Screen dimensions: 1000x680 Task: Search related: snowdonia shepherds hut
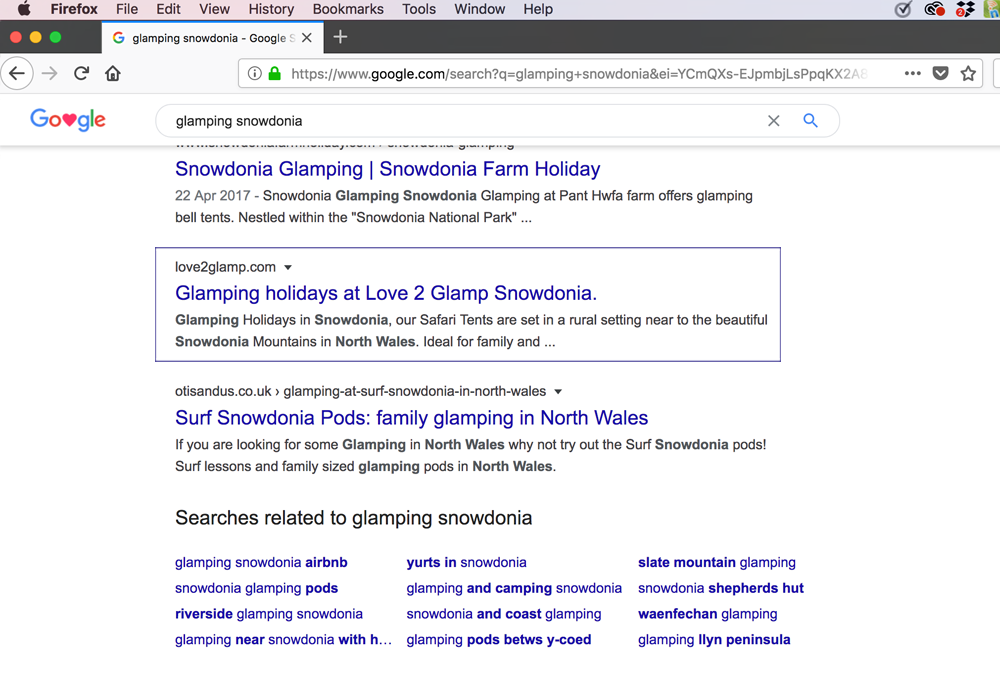(x=721, y=588)
